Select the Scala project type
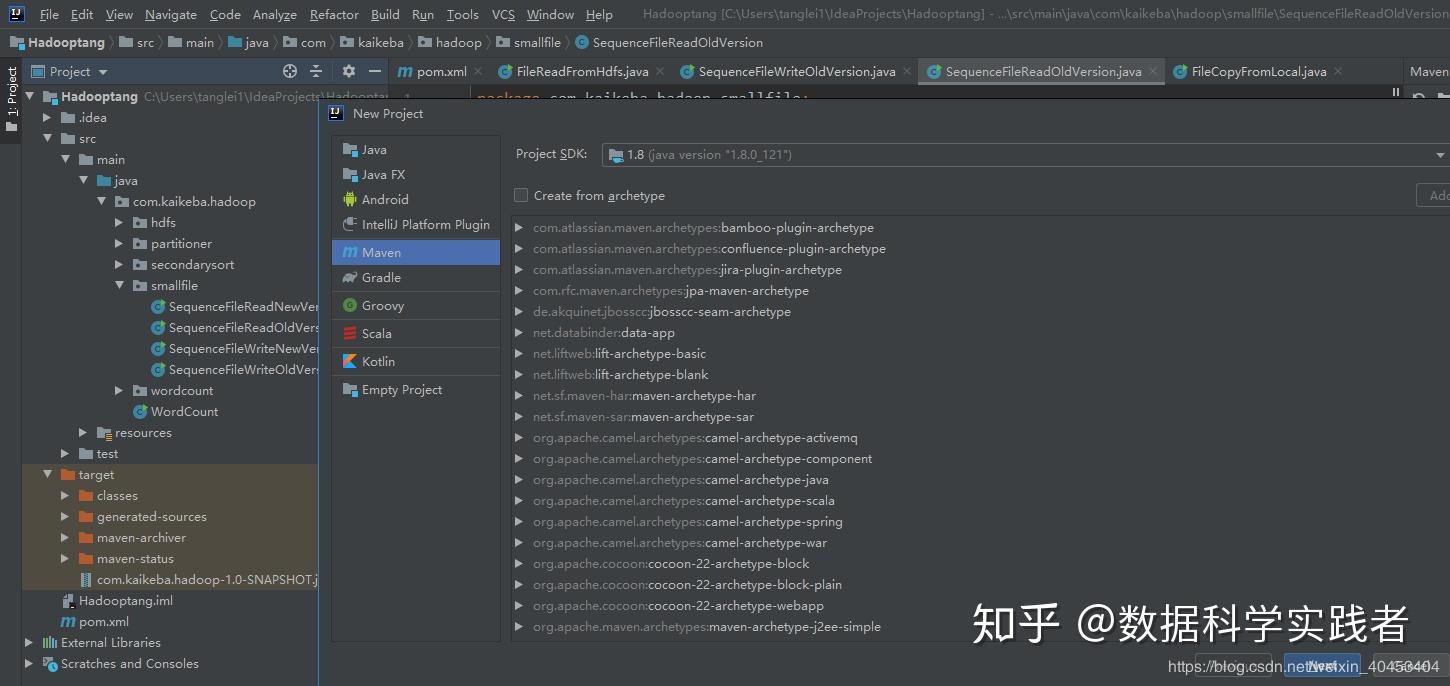Image resolution: width=1450 pixels, height=686 pixels. (375, 333)
